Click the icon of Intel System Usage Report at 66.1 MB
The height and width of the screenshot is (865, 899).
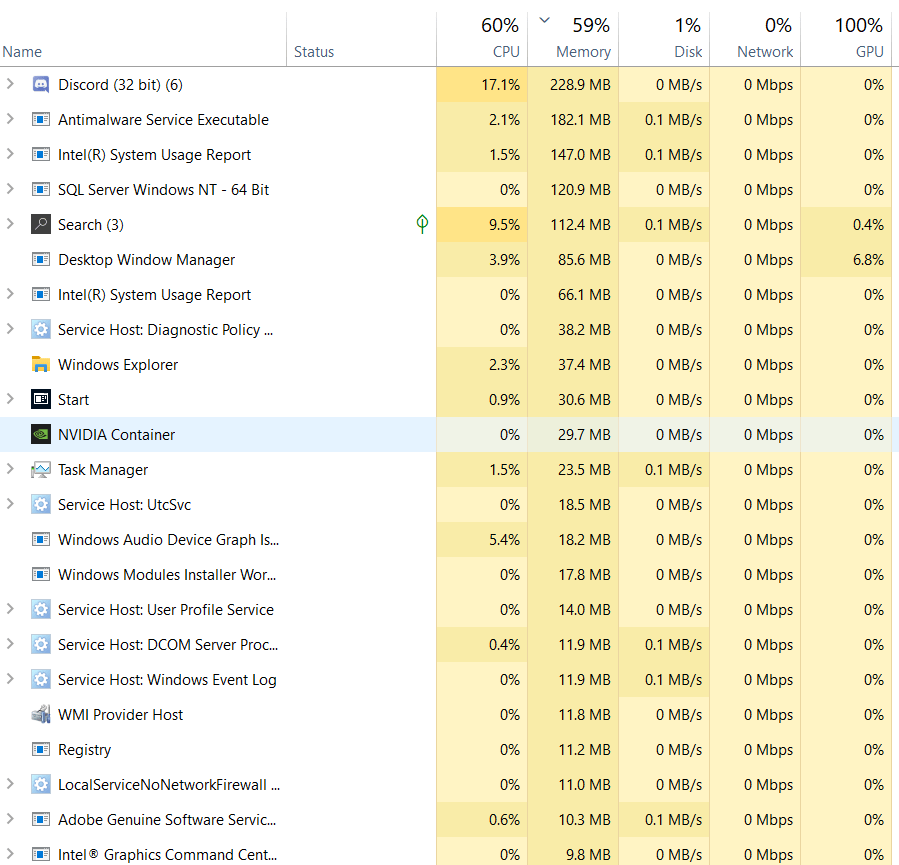pos(41,295)
